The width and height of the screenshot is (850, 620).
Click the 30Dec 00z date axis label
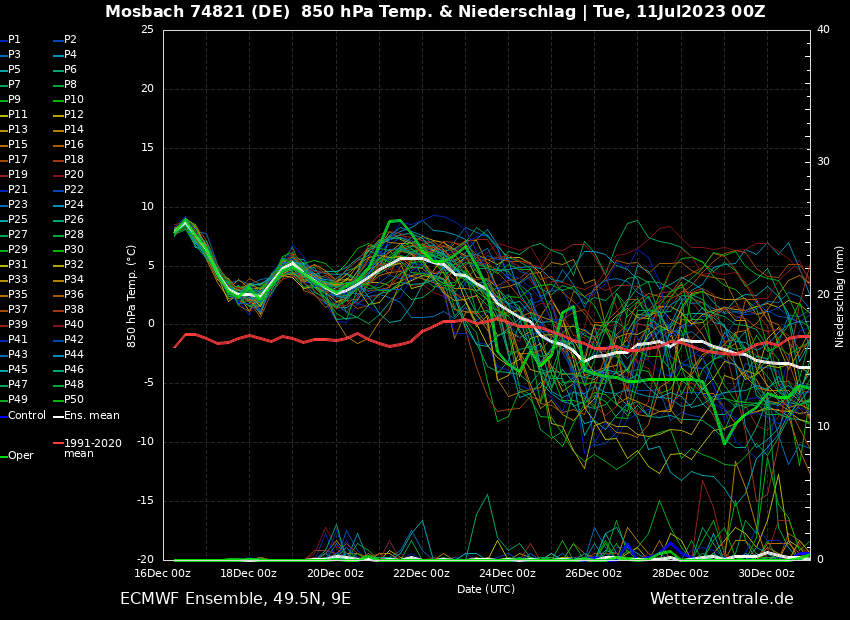click(x=766, y=574)
